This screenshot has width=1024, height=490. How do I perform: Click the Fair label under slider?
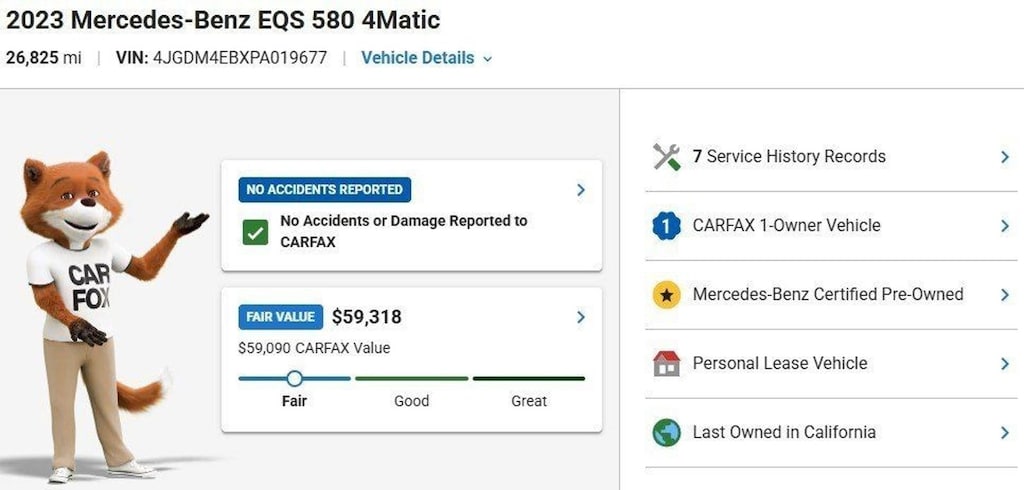click(x=295, y=400)
